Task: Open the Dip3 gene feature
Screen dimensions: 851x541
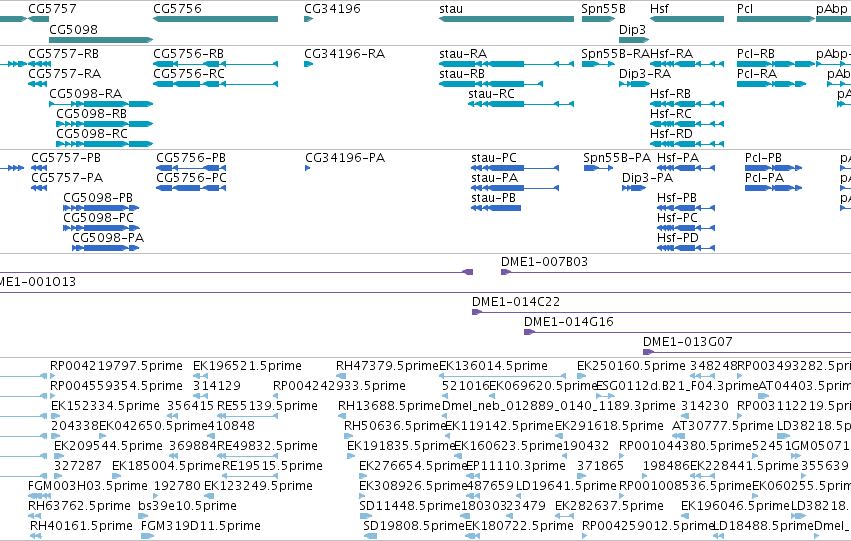Action: [x=634, y=40]
